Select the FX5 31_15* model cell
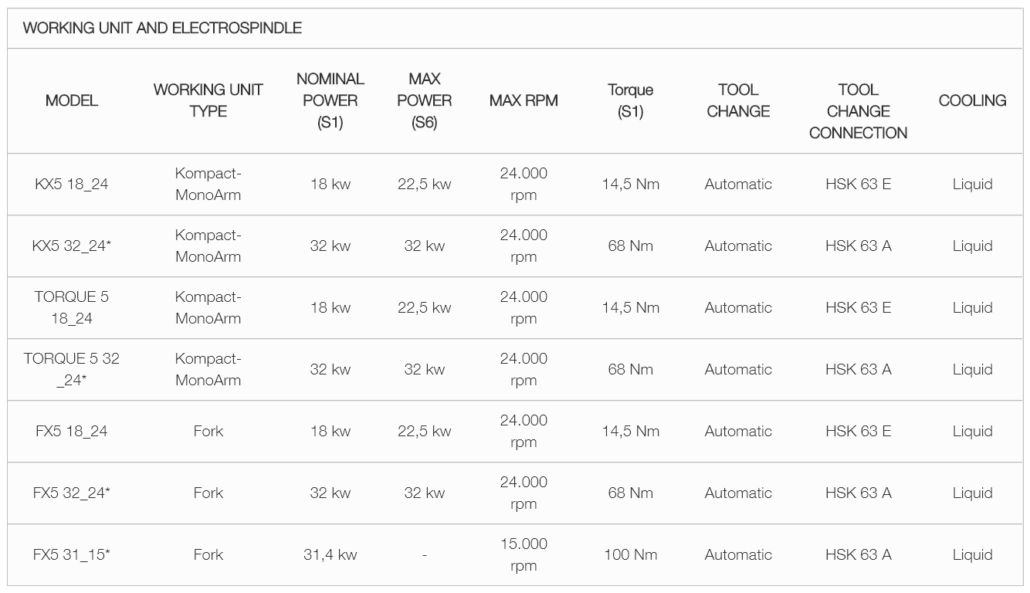The image size is (1030, 593). [72, 555]
